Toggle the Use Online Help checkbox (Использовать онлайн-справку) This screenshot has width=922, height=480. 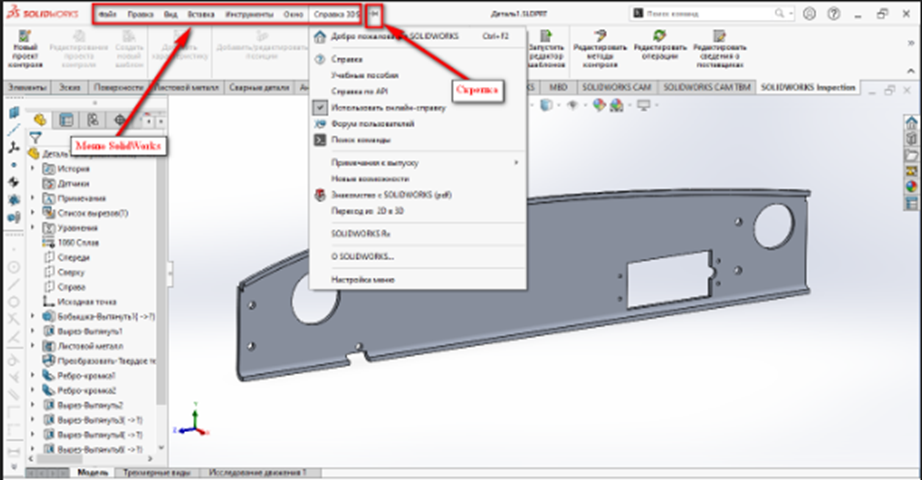319,108
